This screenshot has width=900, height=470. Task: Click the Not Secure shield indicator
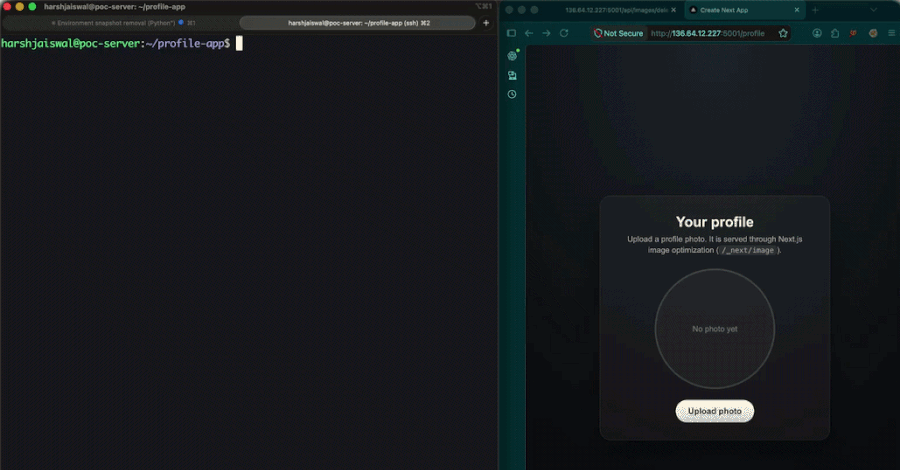coord(618,33)
